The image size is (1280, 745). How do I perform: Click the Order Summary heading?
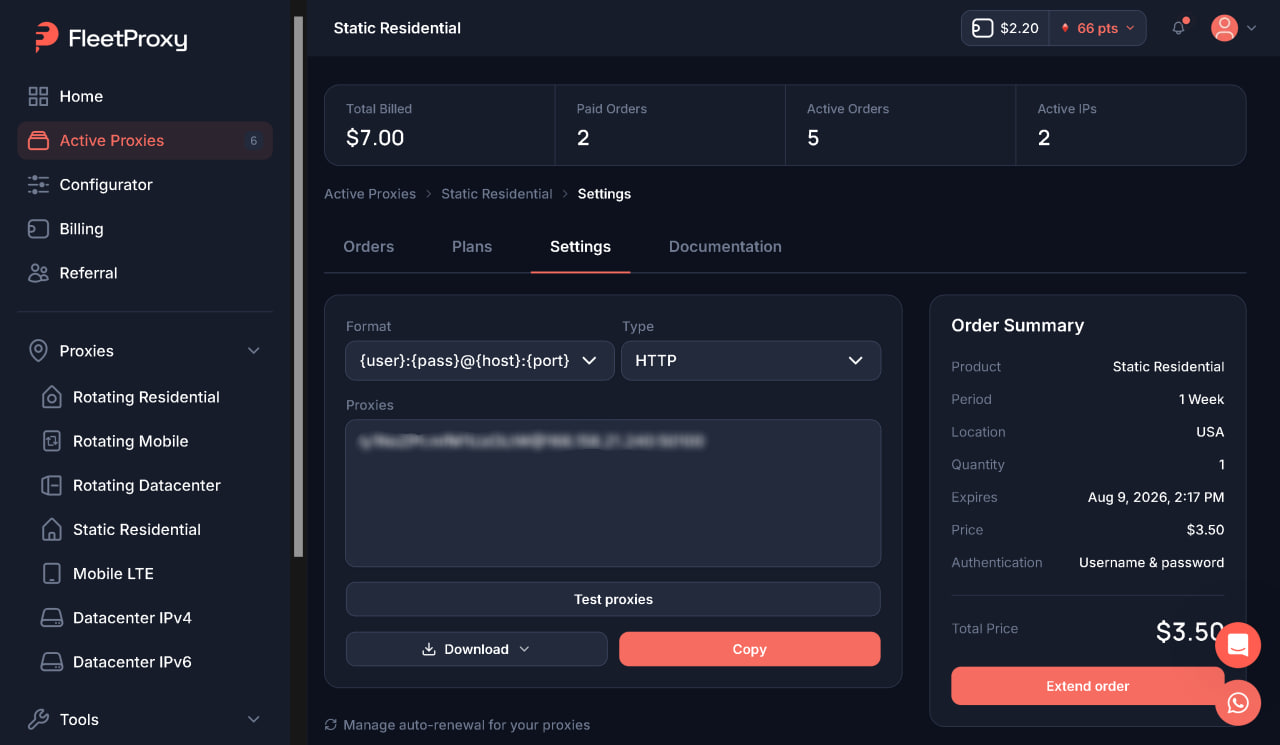click(x=1018, y=326)
